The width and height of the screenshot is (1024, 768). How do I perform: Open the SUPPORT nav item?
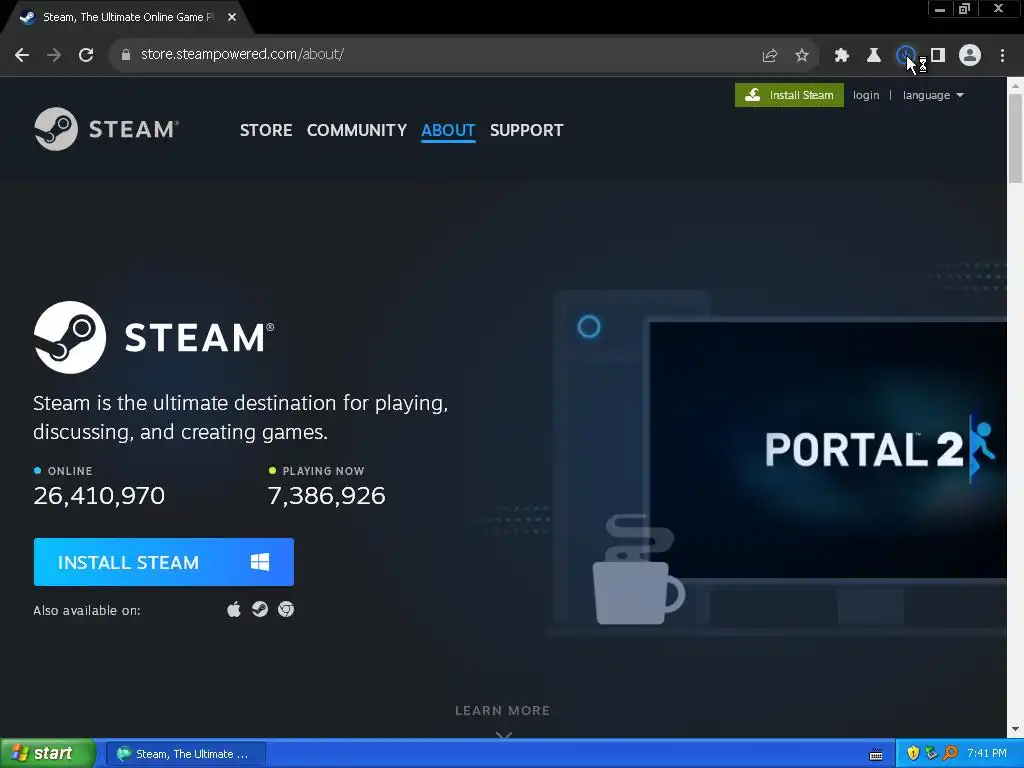[526, 131]
